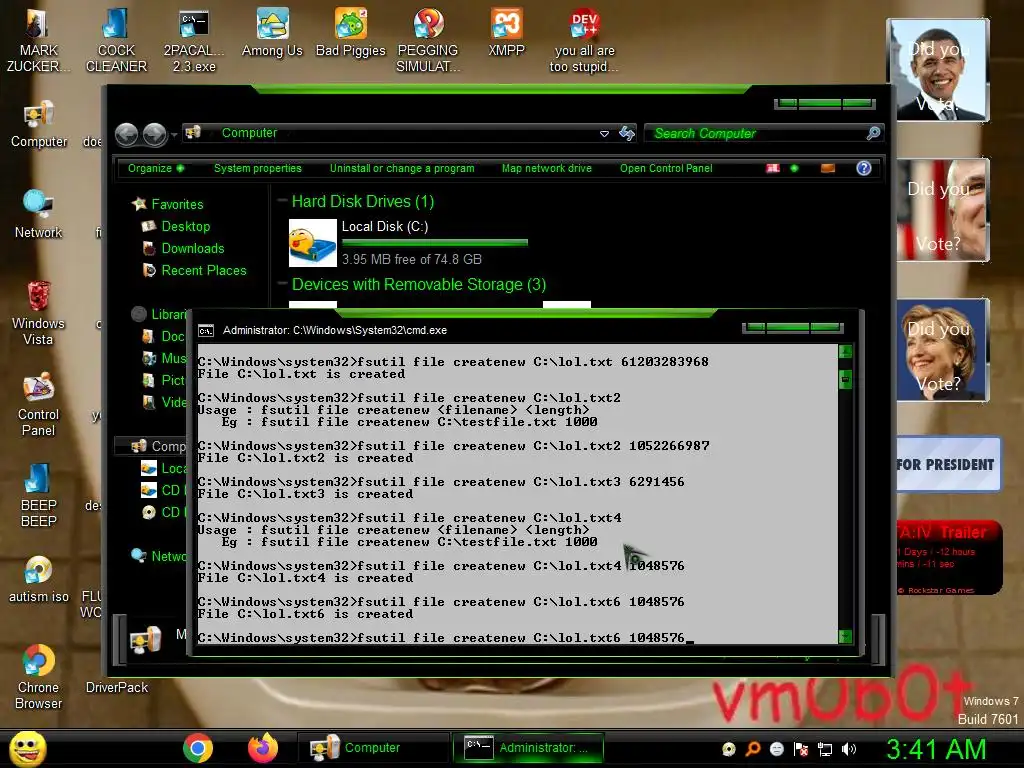The image size is (1024, 768).
Task: Open the autism iso disc icon
Action: pyautogui.click(x=39, y=579)
